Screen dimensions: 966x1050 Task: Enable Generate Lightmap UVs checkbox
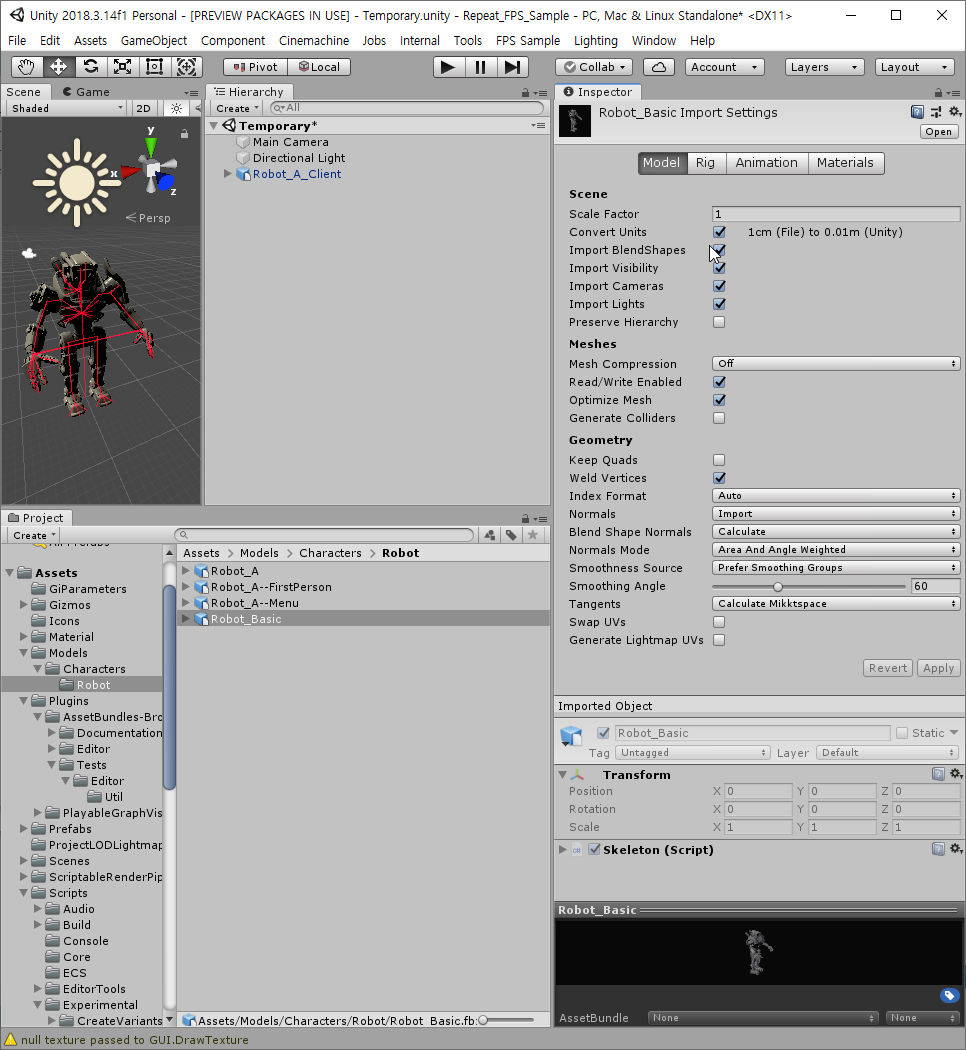[x=719, y=640]
